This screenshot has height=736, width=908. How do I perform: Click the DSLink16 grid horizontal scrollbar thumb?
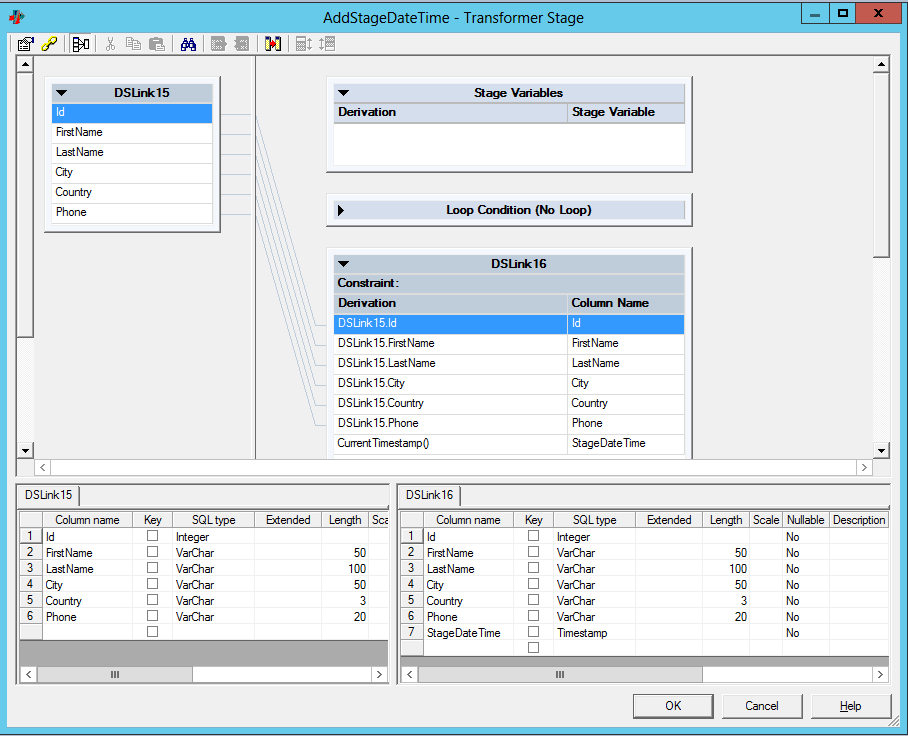(x=560, y=674)
